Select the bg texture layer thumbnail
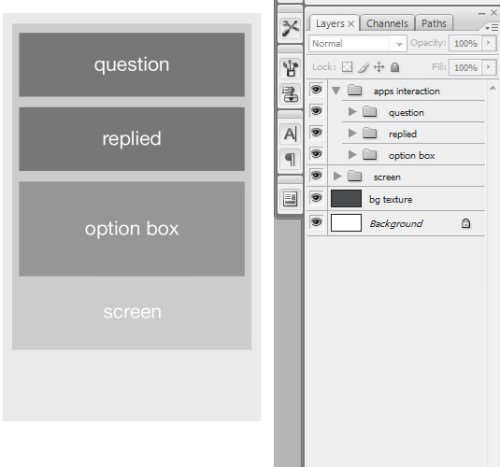500x467 pixels. pyautogui.click(x=346, y=198)
